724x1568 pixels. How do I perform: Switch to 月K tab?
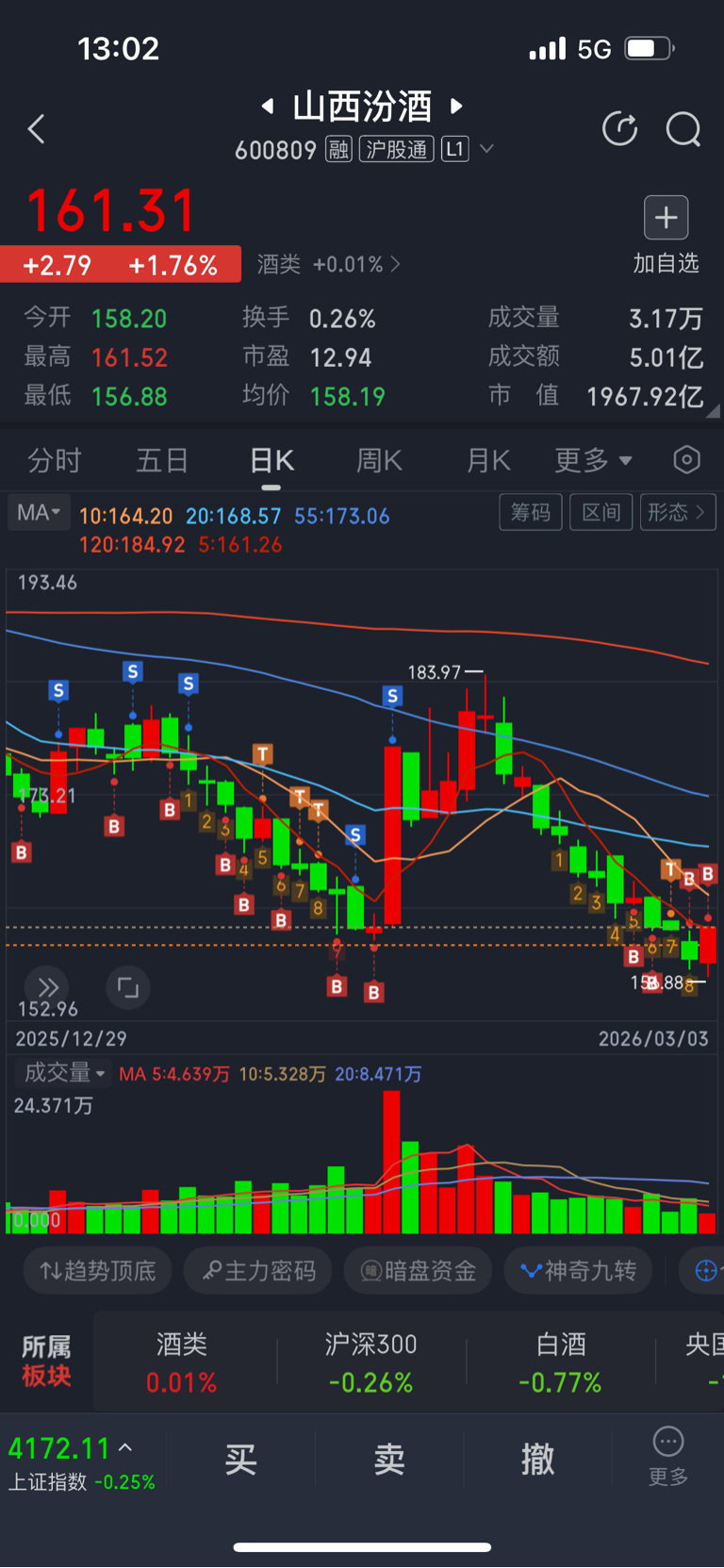(488, 460)
